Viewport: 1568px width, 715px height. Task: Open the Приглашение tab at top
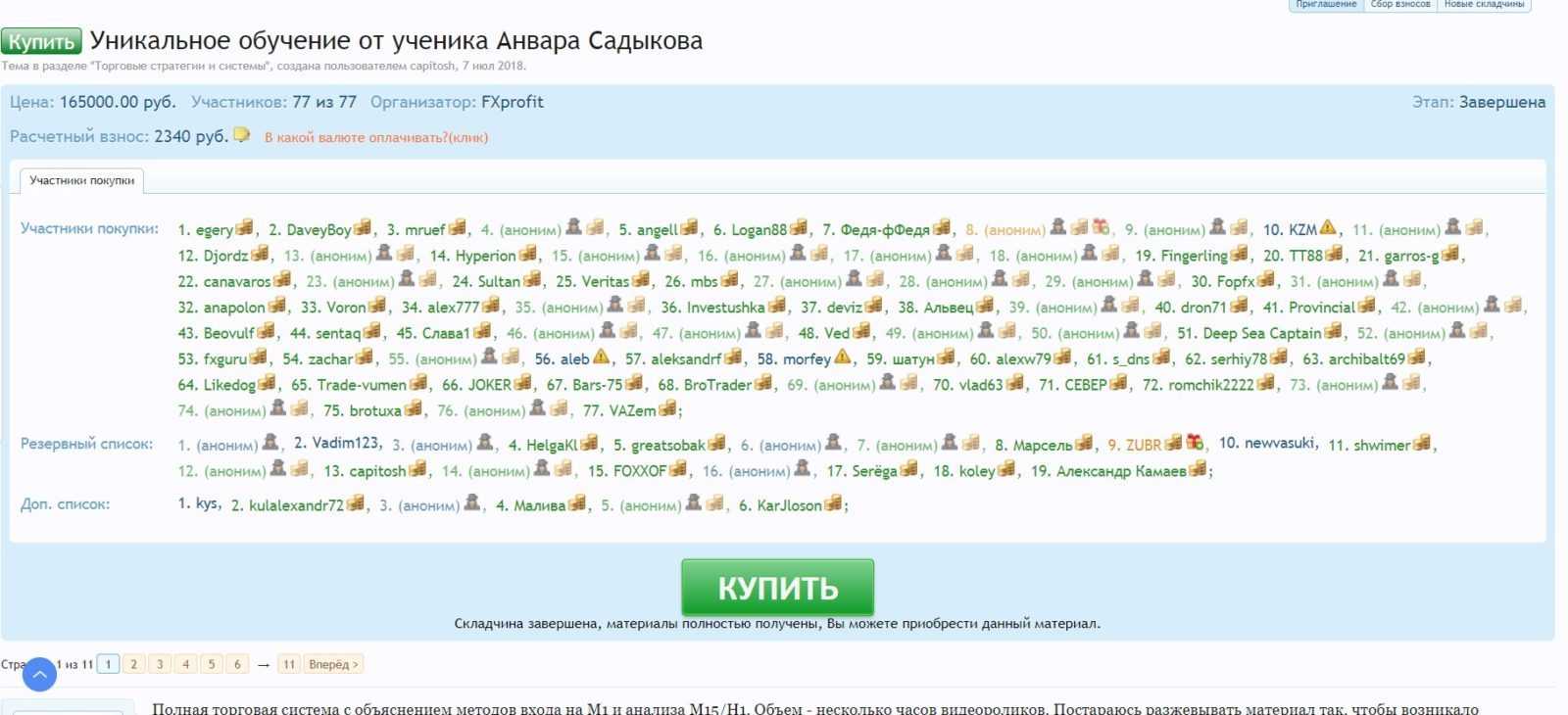[x=1326, y=5]
